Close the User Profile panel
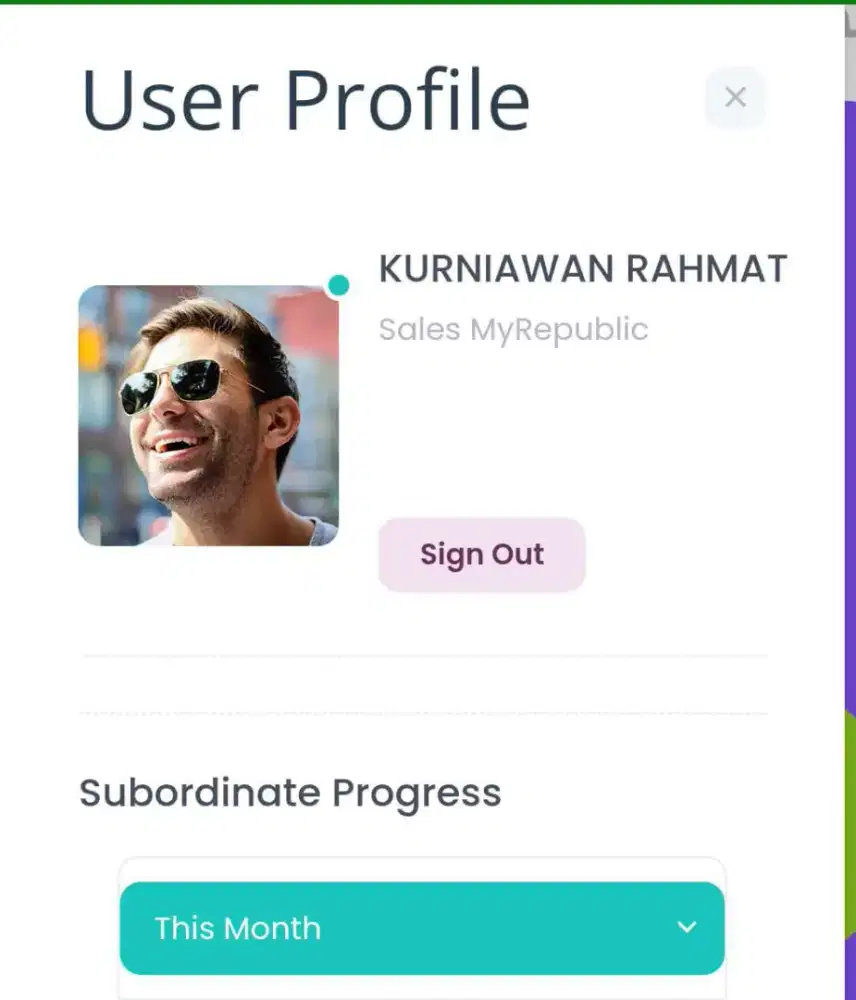This screenshot has width=856, height=1000. [x=735, y=97]
